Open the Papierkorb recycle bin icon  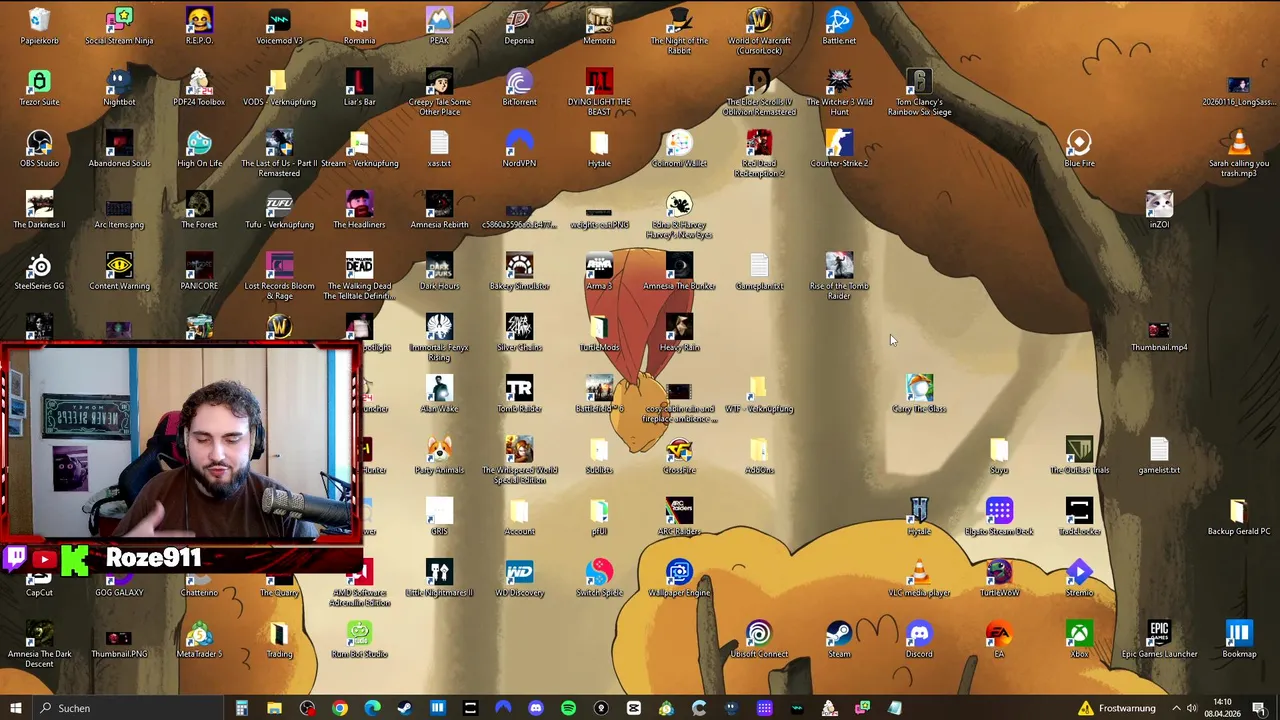click(39, 26)
